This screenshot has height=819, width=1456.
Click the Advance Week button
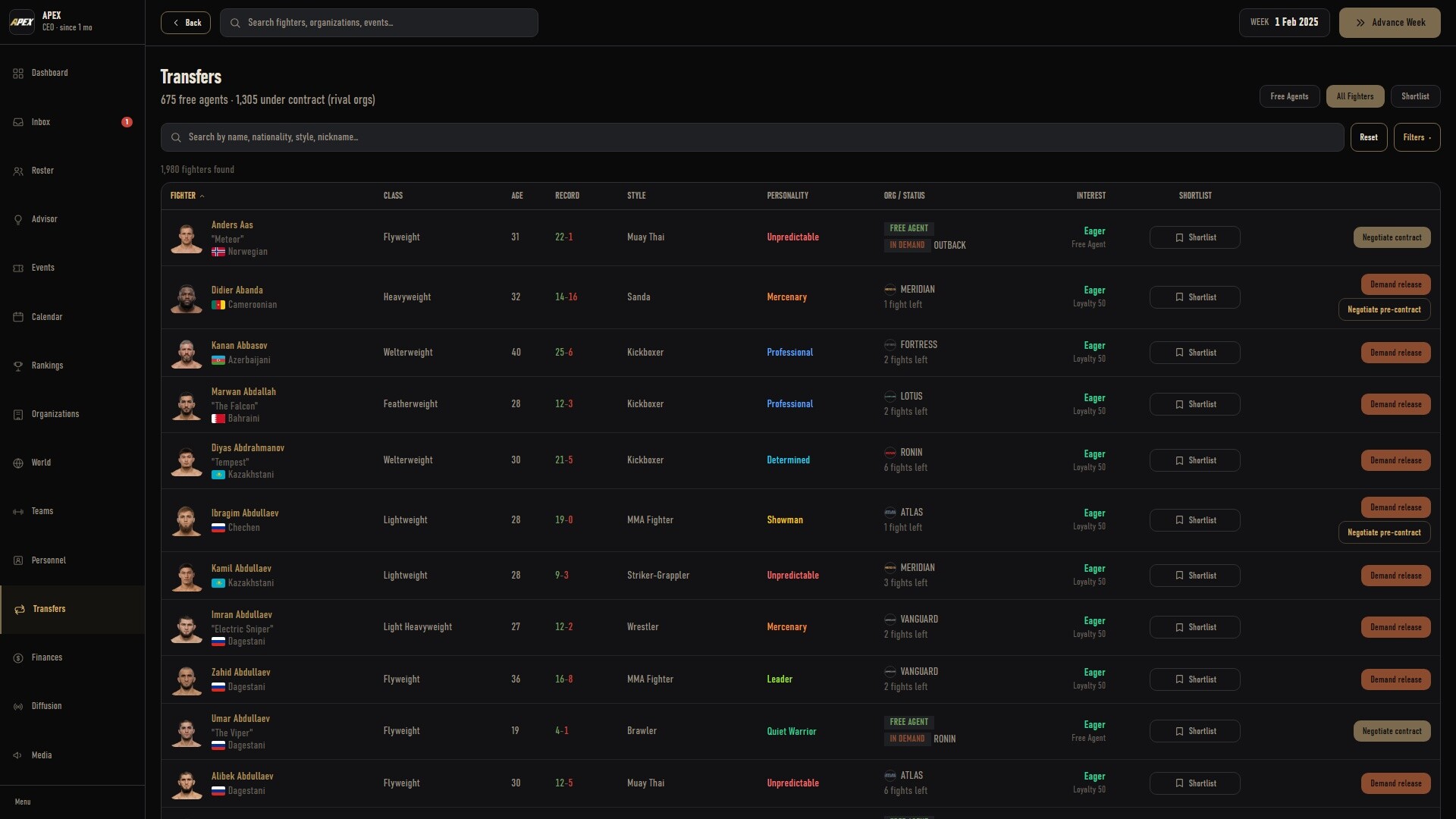pos(1389,23)
